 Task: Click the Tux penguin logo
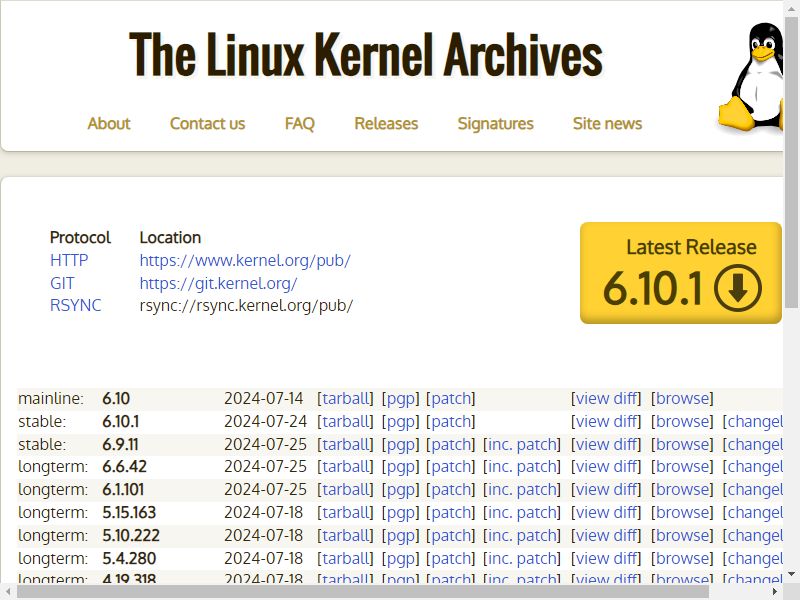tap(751, 77)
